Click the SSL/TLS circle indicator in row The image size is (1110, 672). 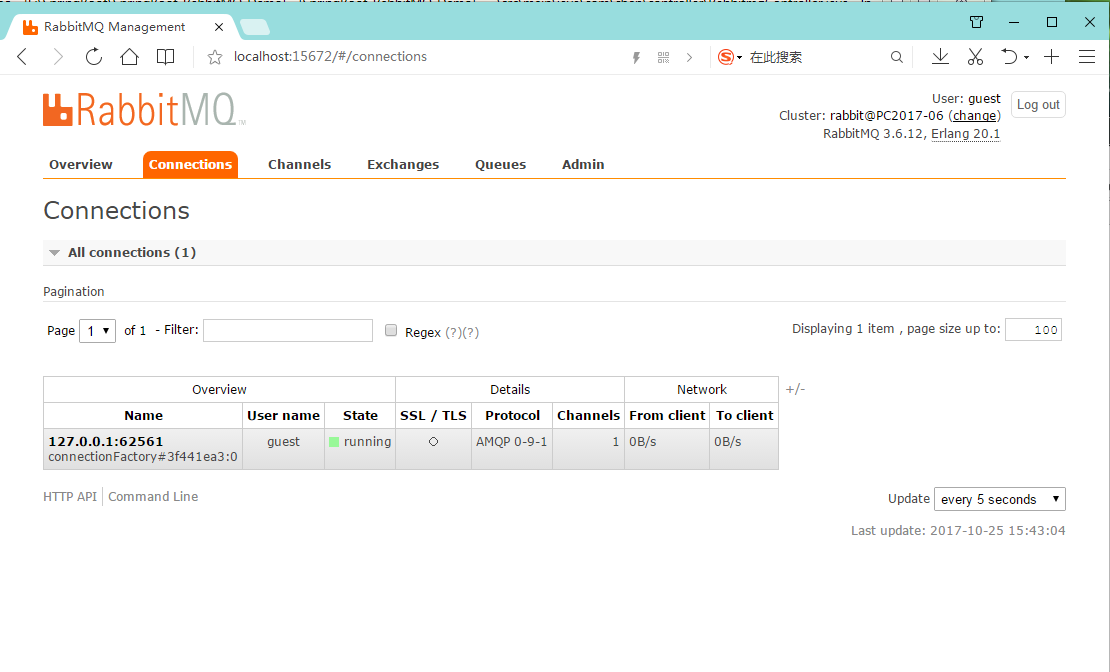point(433,441)
